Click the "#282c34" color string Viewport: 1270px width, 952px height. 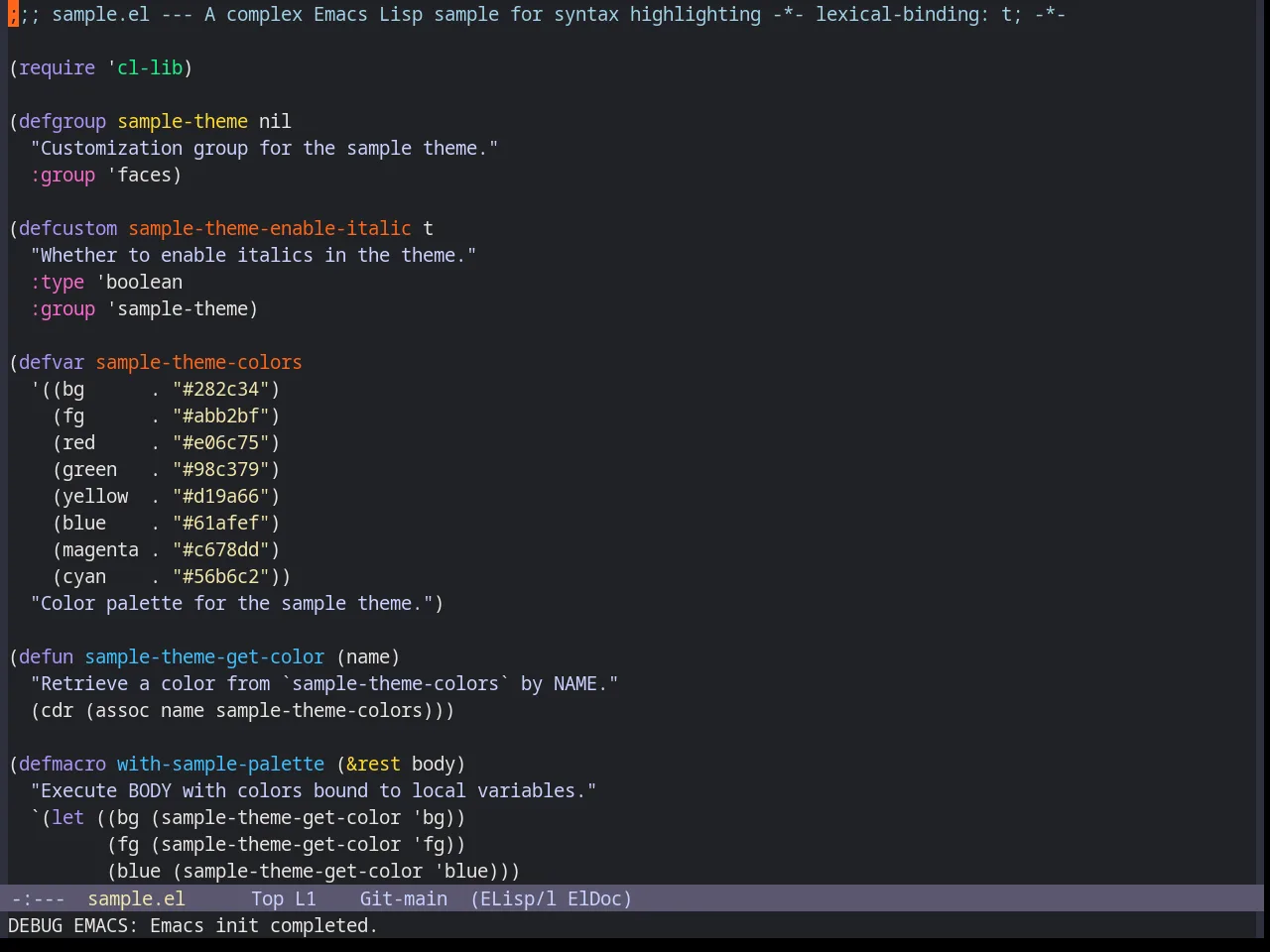pyautogui.click(x=220, y=389)
